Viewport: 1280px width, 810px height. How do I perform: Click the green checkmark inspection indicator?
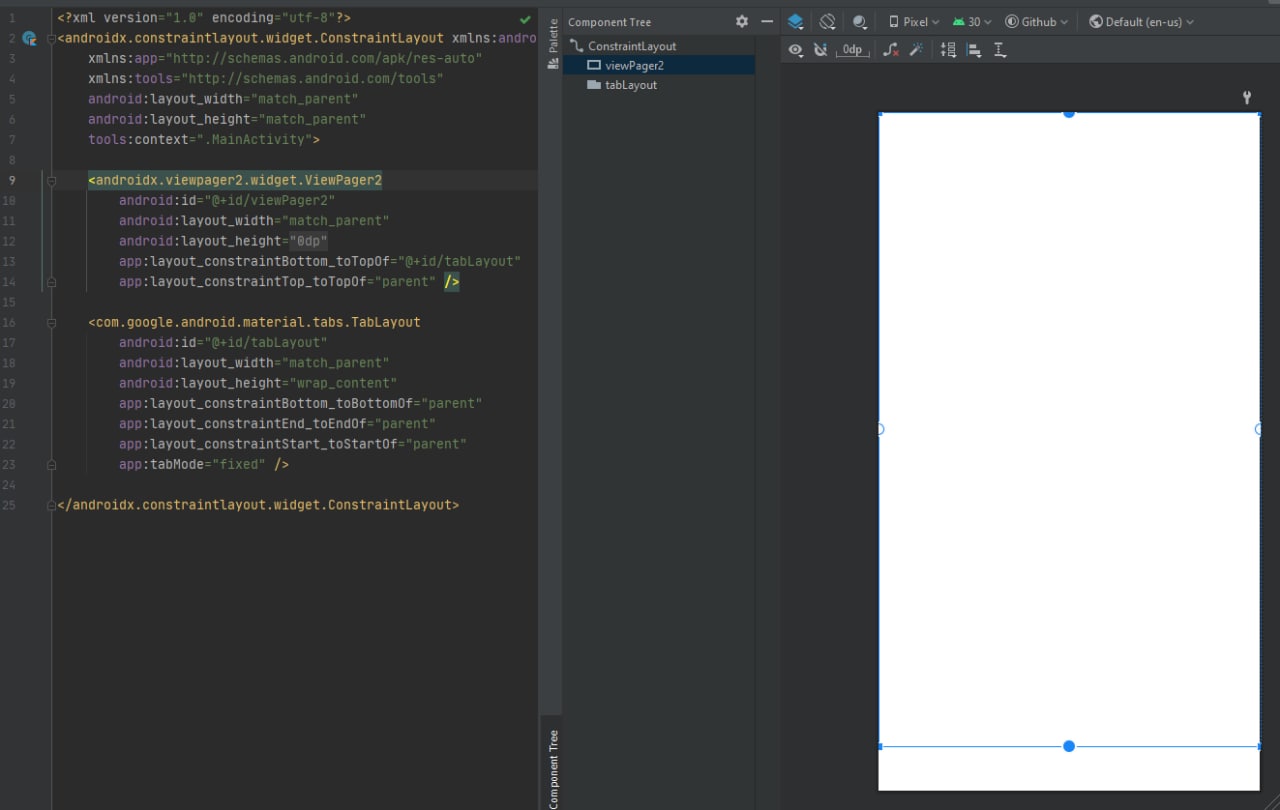click(x=525, y=19)
